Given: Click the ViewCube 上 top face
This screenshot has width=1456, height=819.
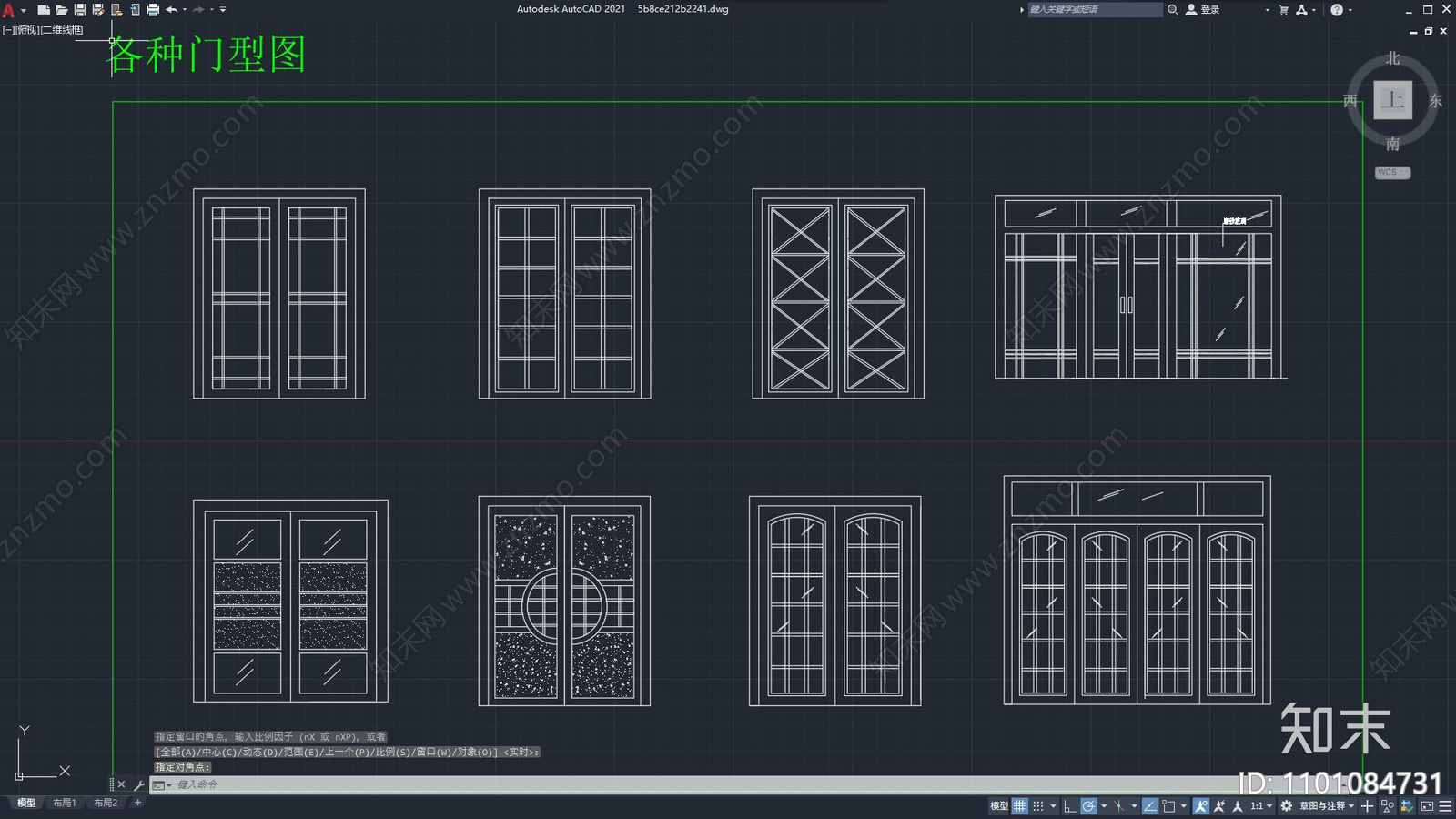Looking at the screenshot, I should click(1392, 100).
